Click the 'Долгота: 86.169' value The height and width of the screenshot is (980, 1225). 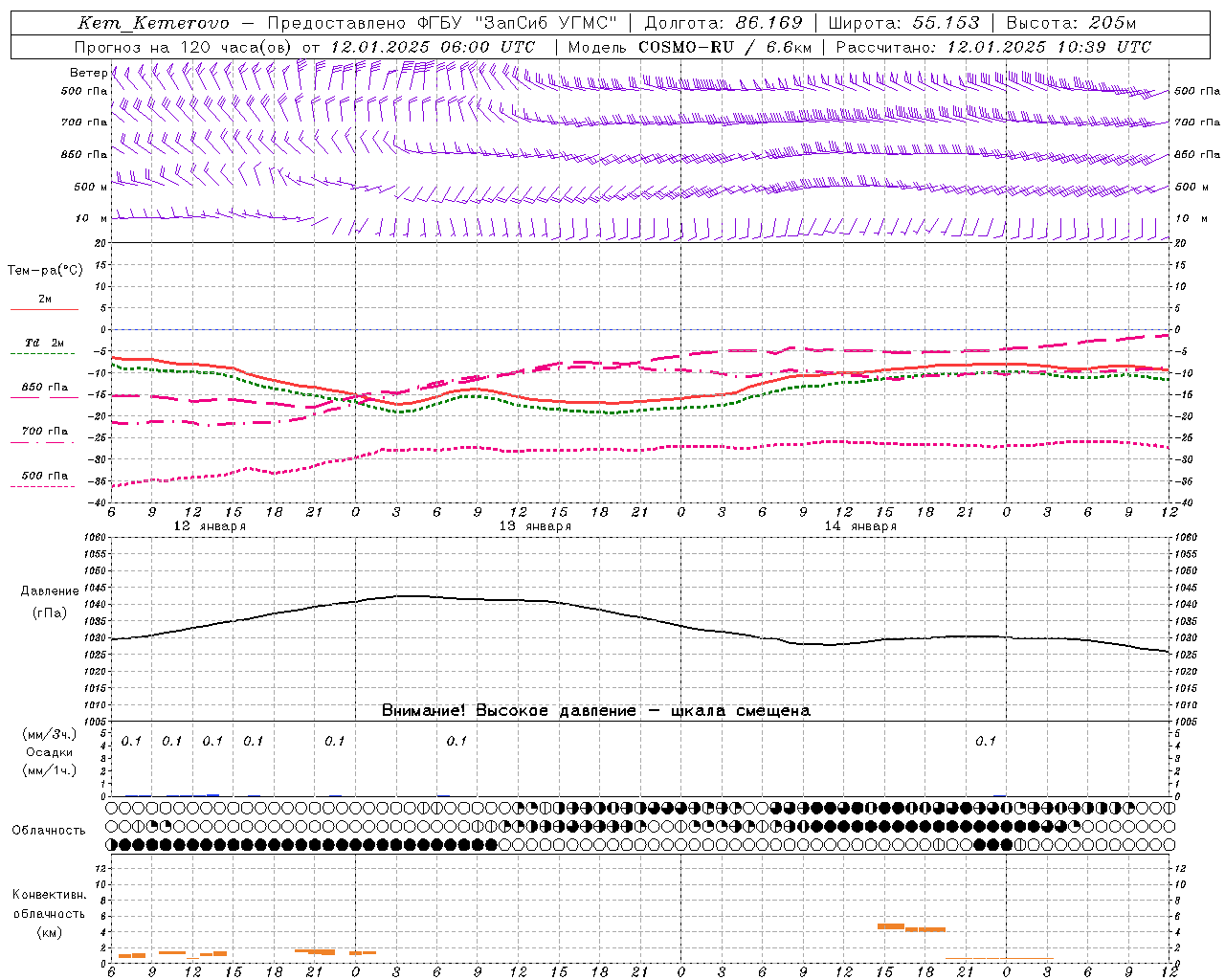(x=724, y=23)
